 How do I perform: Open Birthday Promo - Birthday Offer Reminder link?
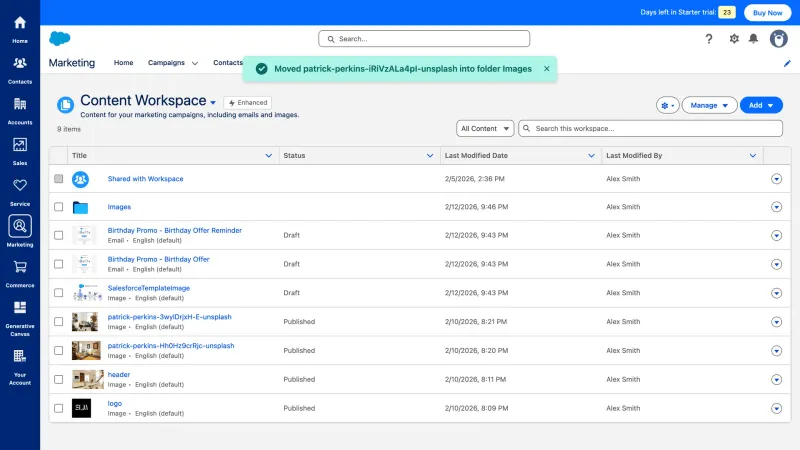[x=174, y=230]
